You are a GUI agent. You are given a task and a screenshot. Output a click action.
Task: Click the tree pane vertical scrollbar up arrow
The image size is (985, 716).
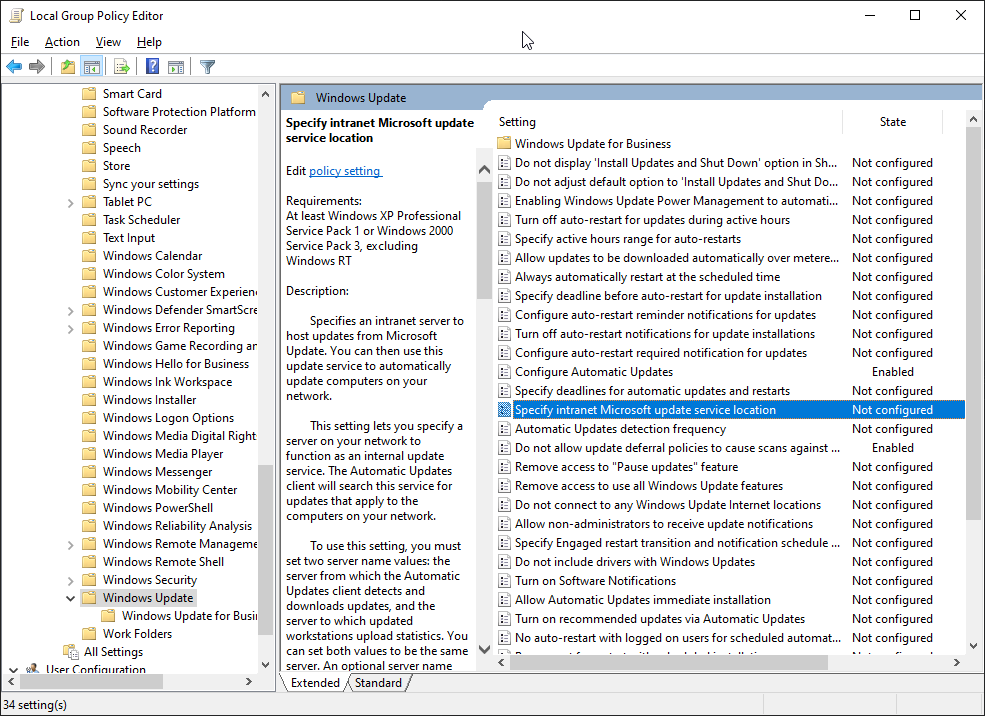[265, 94]
